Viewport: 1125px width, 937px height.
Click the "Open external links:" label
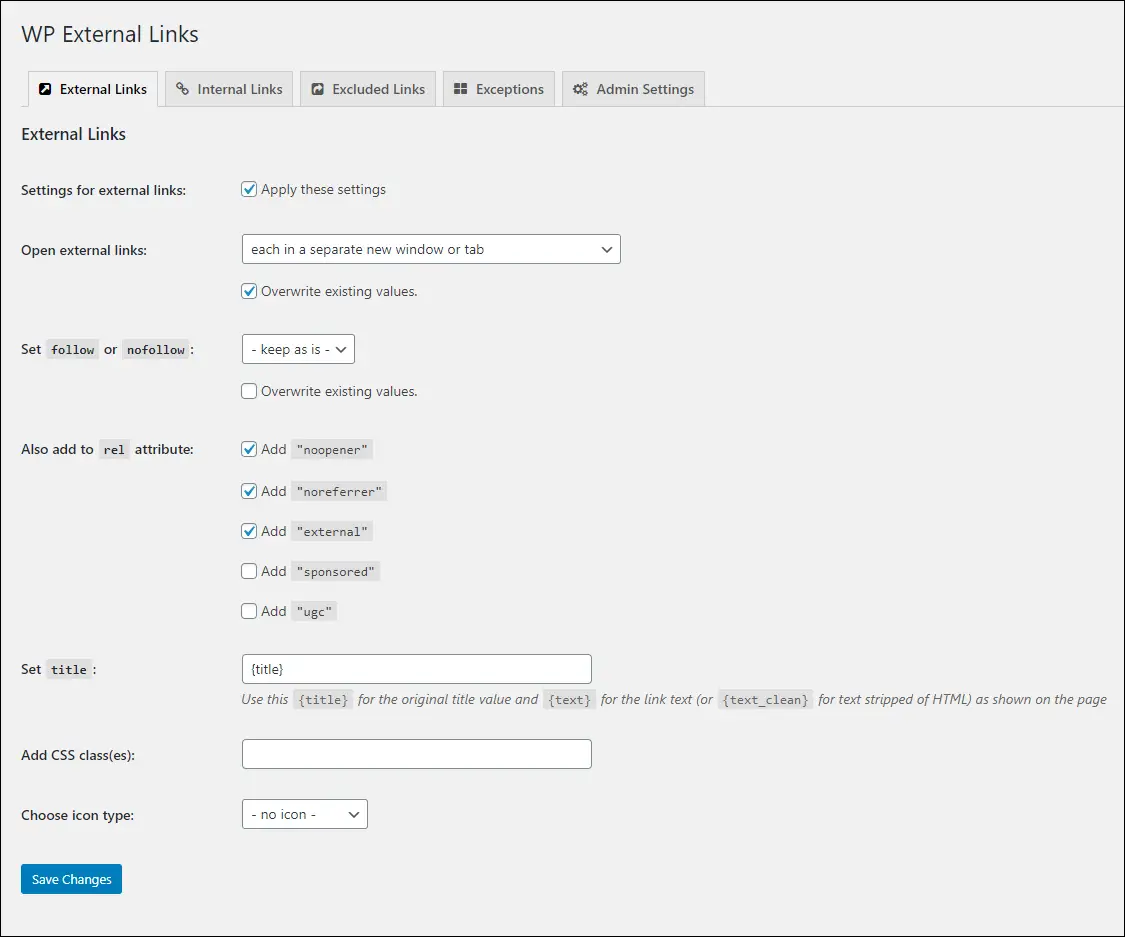(x=84, y=250)
